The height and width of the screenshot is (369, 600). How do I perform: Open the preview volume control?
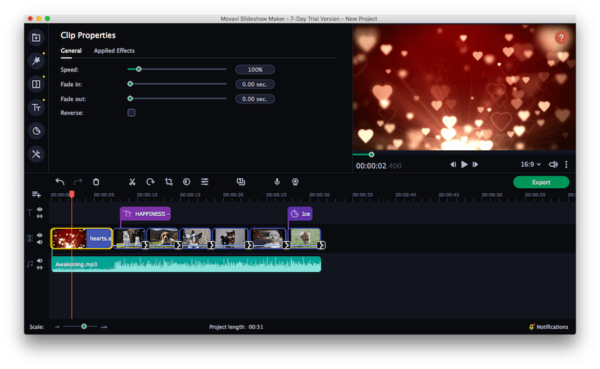pos(553,165)
